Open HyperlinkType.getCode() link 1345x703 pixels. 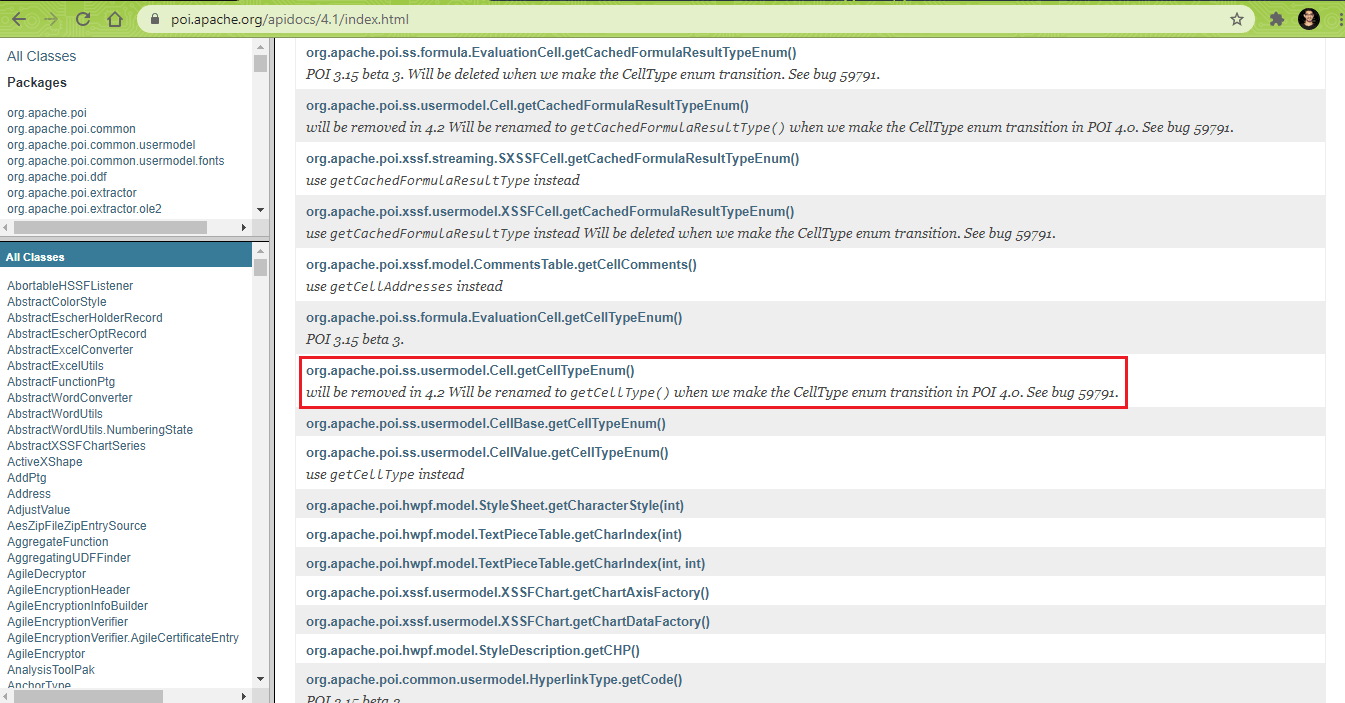coord(494,679)
